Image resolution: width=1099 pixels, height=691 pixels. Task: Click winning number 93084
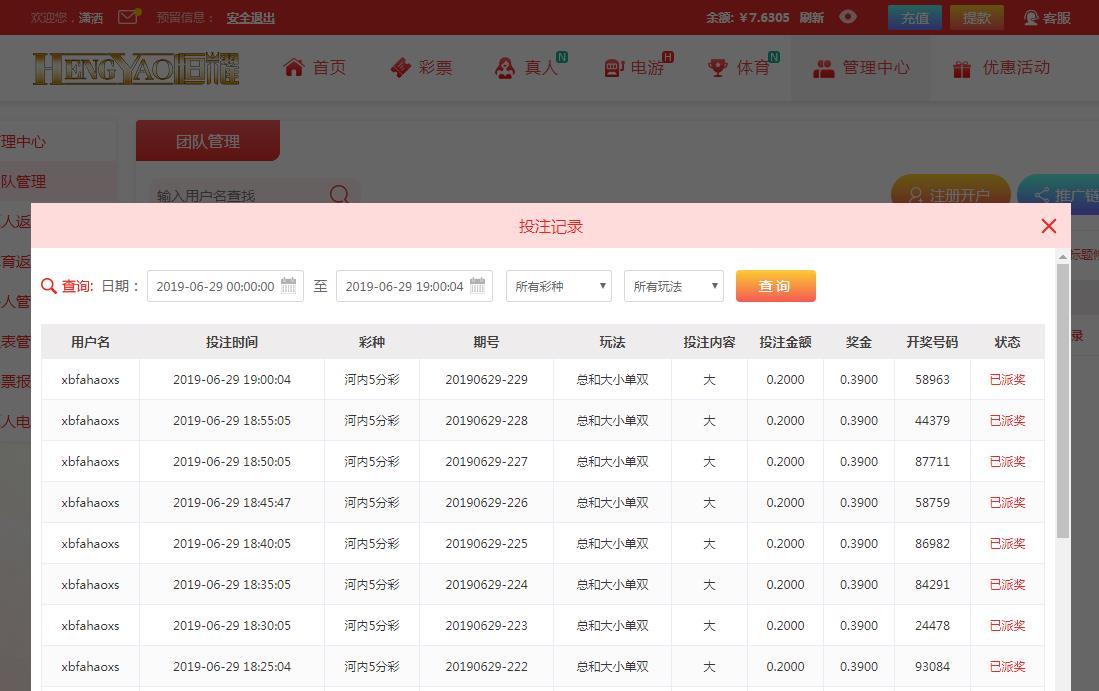pos(932,666)
